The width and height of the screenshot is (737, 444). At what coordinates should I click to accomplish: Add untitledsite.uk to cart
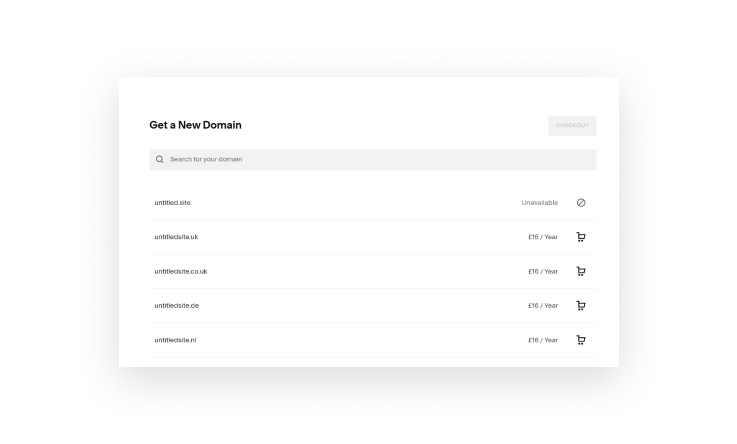581,237
